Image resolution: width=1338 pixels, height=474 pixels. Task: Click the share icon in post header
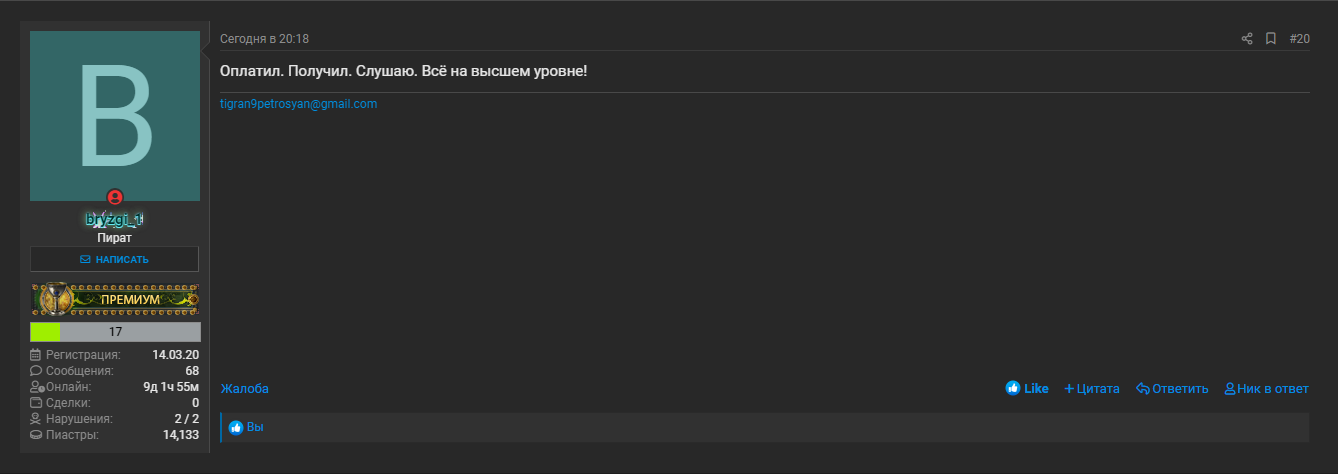pos(1247,39)
